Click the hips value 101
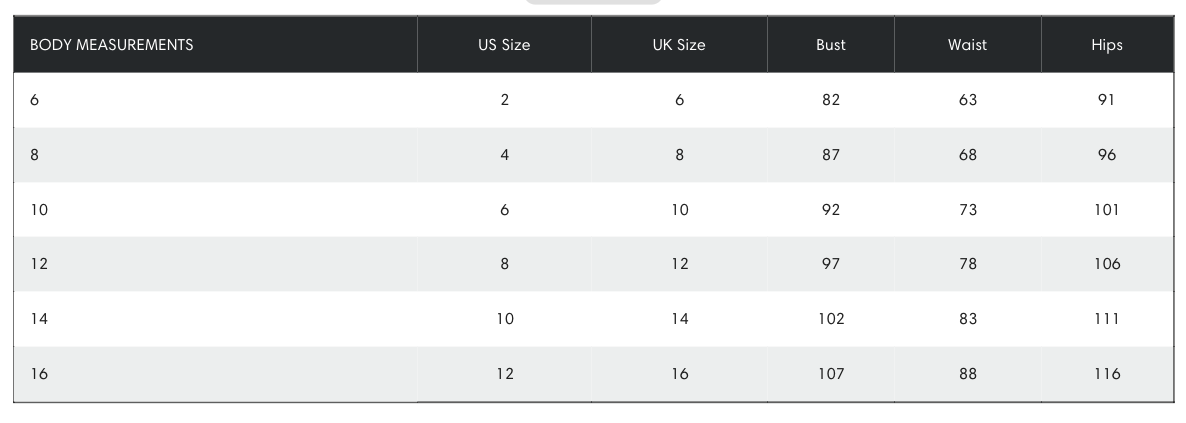 point(1107,210)
